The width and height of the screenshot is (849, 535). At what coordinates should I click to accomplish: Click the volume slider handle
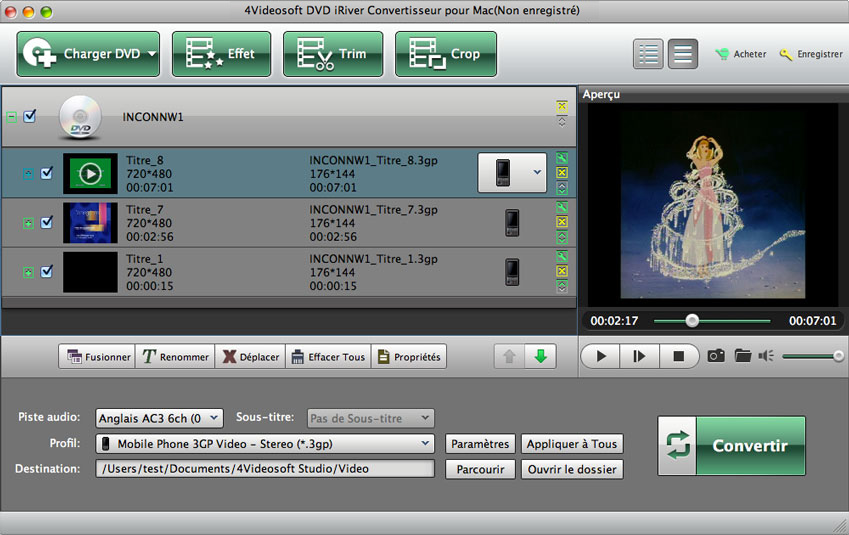pyautogui.click(x=839, y=356)
